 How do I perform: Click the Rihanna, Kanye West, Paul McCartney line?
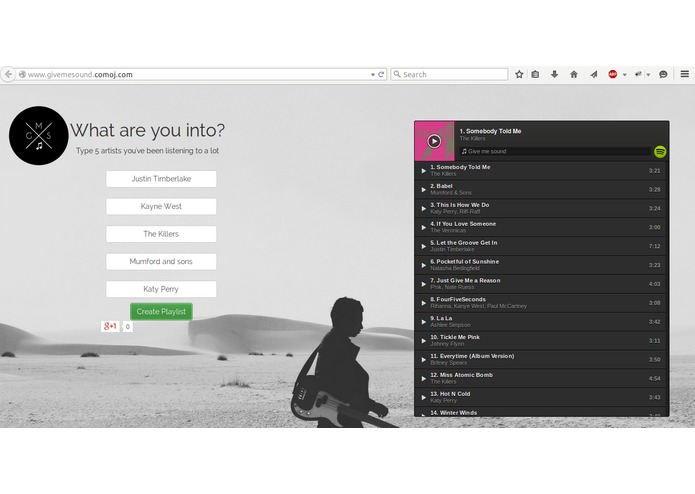(478, 306)
